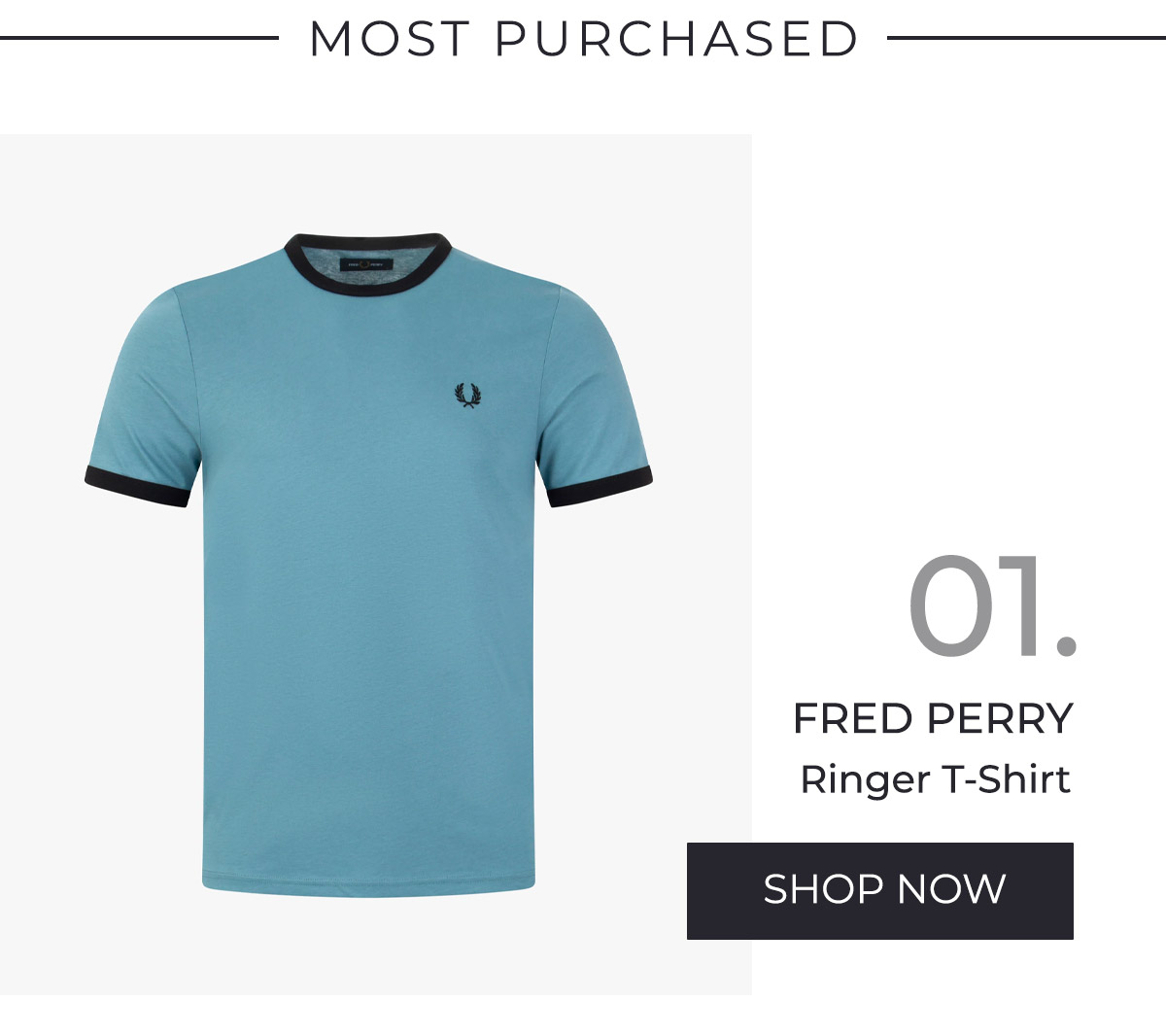This screenshot has height=1036, width=1166.
Task: Select the word PURCHASED in the heading
Action: [677, 39]
